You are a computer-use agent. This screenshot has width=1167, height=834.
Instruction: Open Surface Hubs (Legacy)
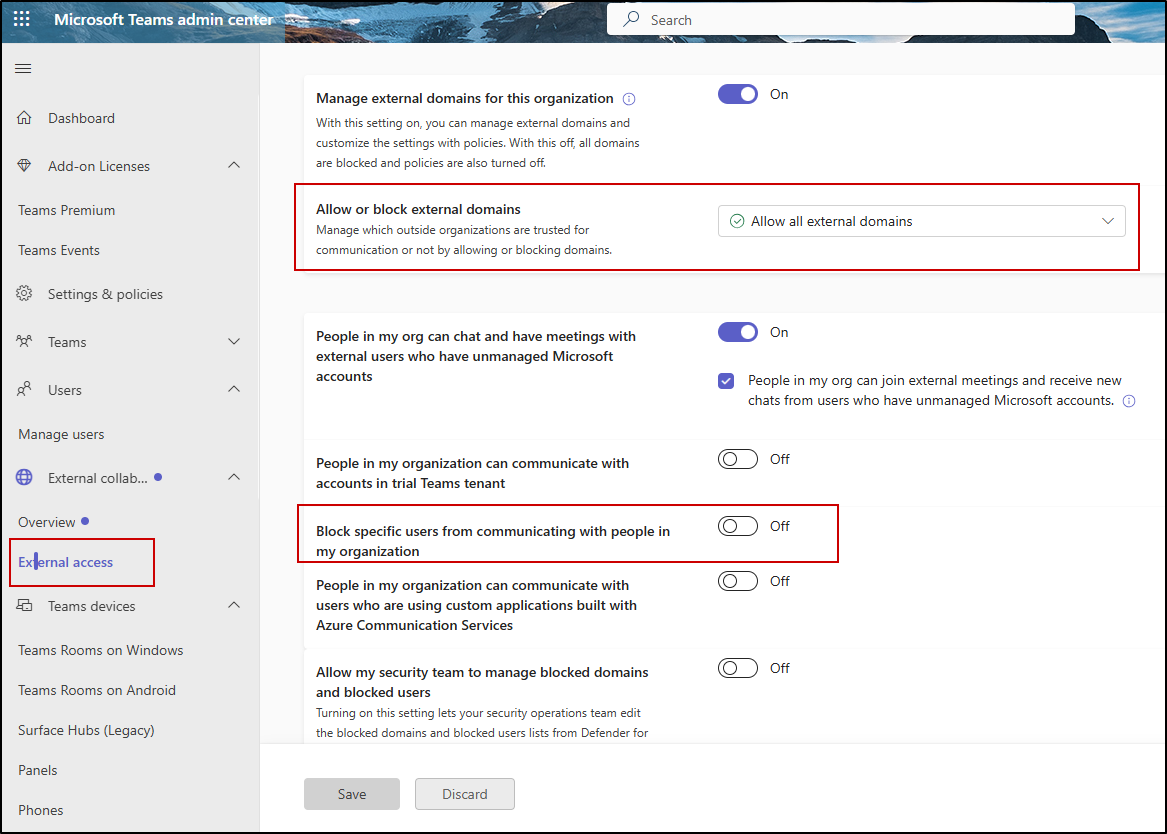(x=86, y=731)
